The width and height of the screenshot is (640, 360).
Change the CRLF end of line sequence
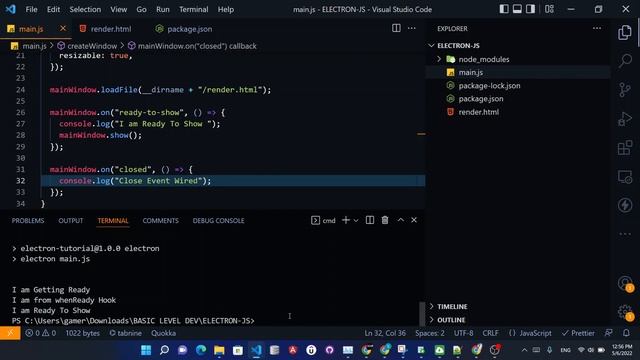[x=490, y=333]
